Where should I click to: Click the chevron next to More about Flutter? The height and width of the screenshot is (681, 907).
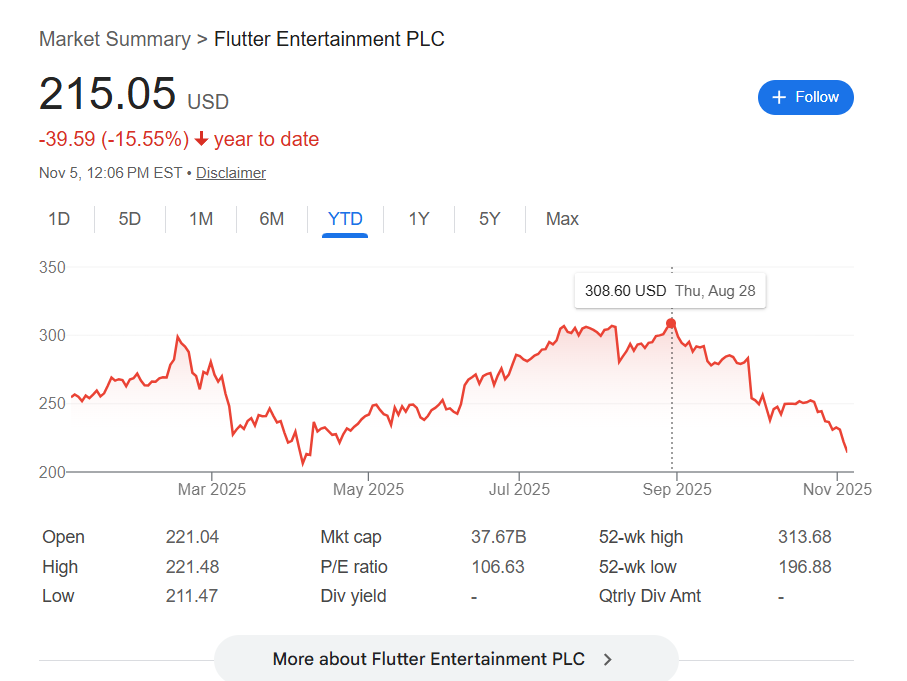[x=608, y=659]
